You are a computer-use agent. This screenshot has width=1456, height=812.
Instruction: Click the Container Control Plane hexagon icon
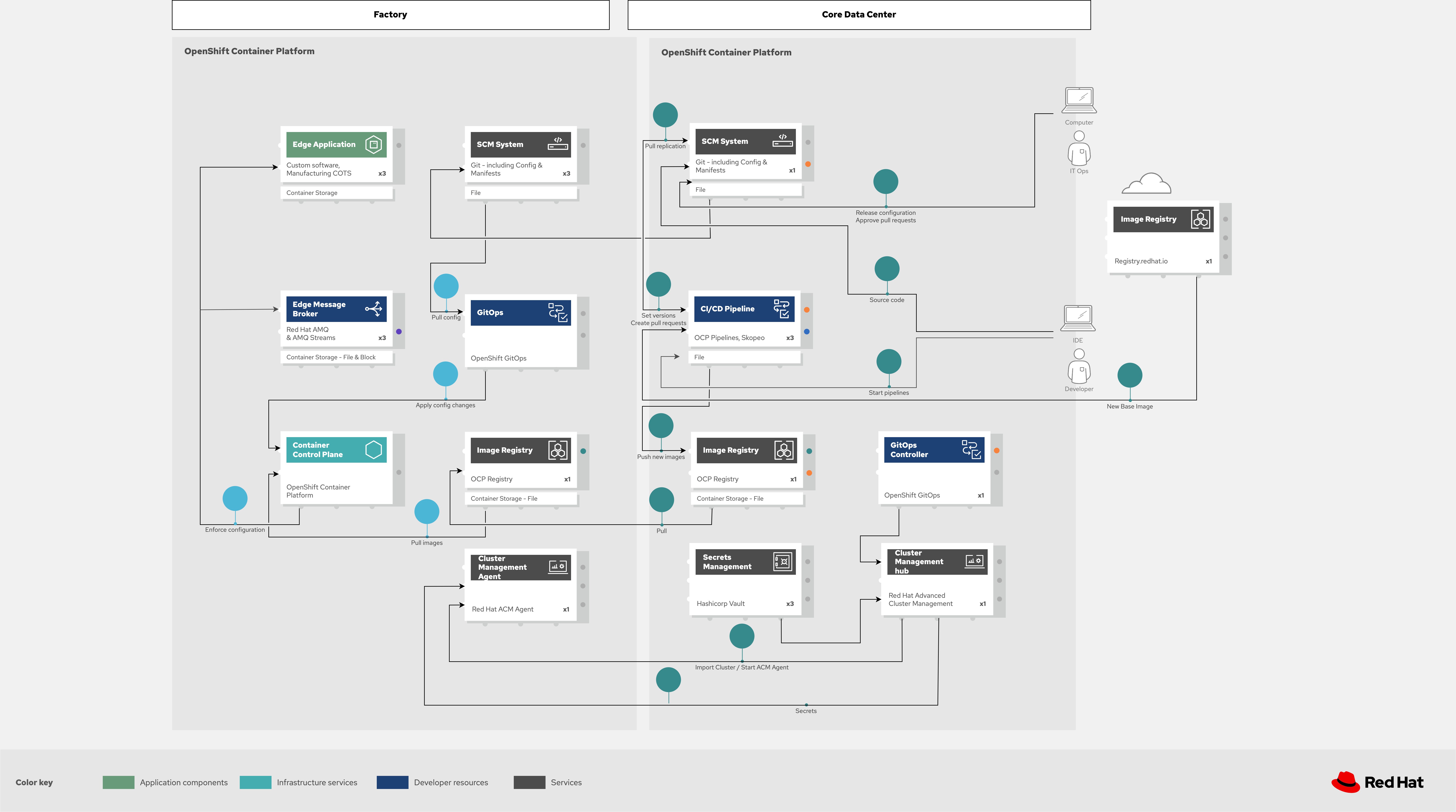(374, 450)
